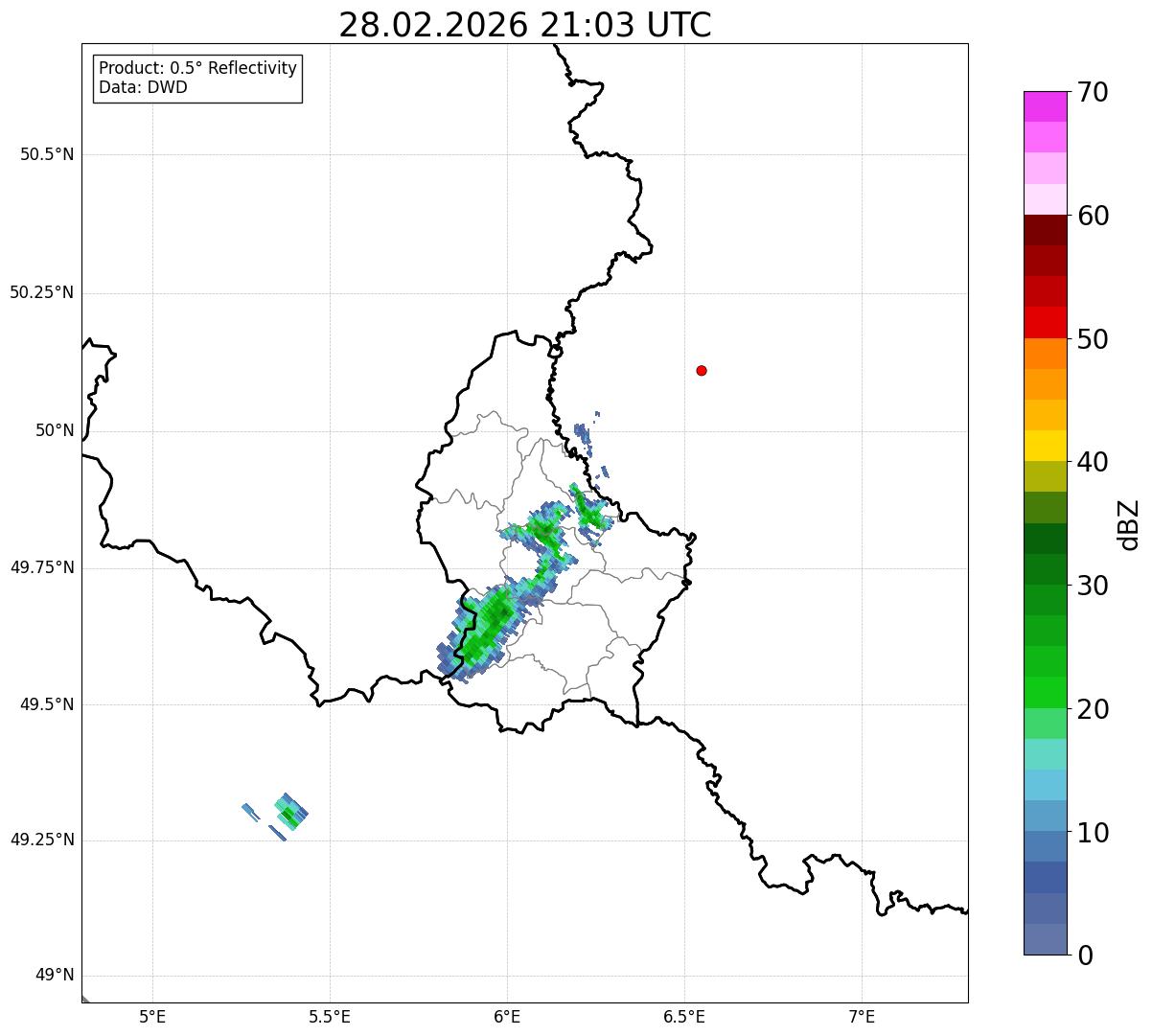Viewport: 1152px width, 1036px height.
Task: Click the 7°E longitude tick label
Action: click(862, 1017)
